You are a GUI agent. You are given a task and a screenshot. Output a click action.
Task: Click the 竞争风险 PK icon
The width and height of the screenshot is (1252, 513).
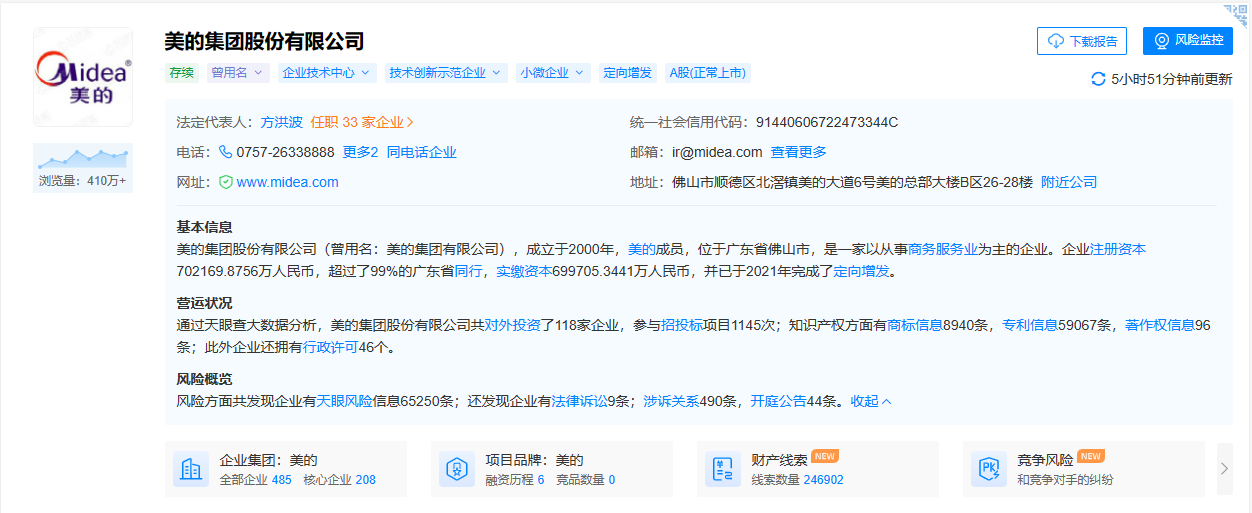[989, 469]
